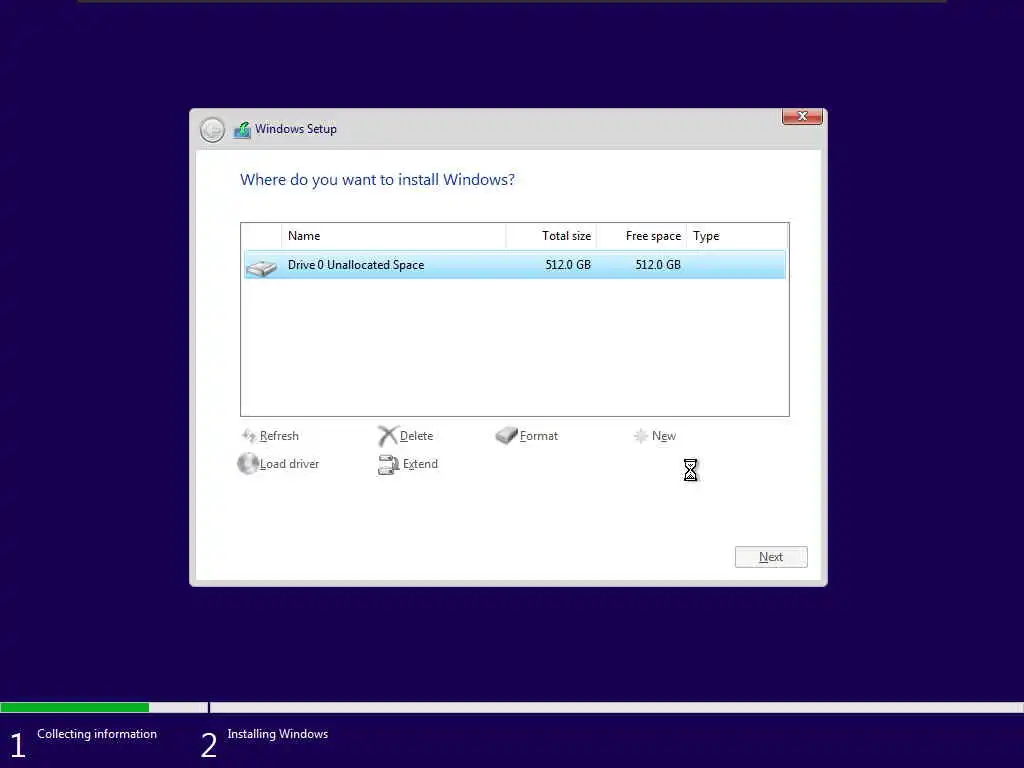Click the drive icon for Drive 0

(262, 267)
